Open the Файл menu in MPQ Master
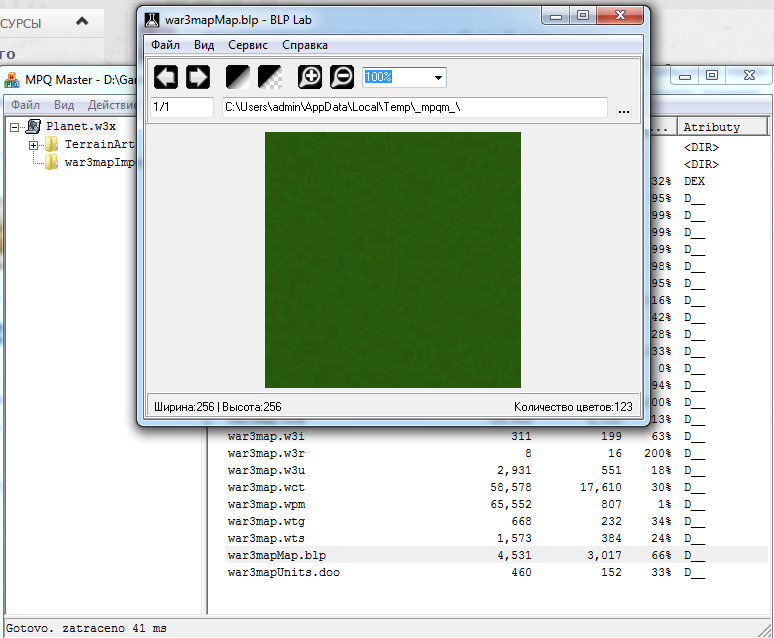This screenshot has width=774, height=638. (25, 105)
